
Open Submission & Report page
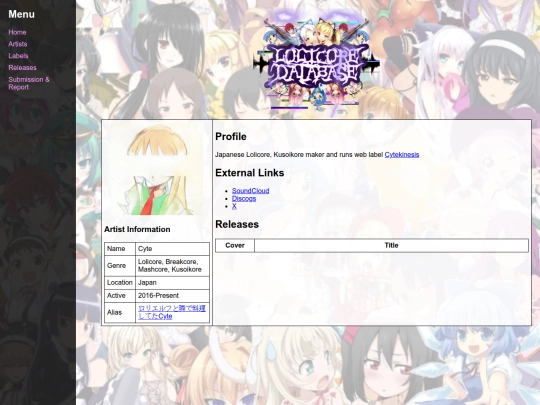click(x=29, y=83)
